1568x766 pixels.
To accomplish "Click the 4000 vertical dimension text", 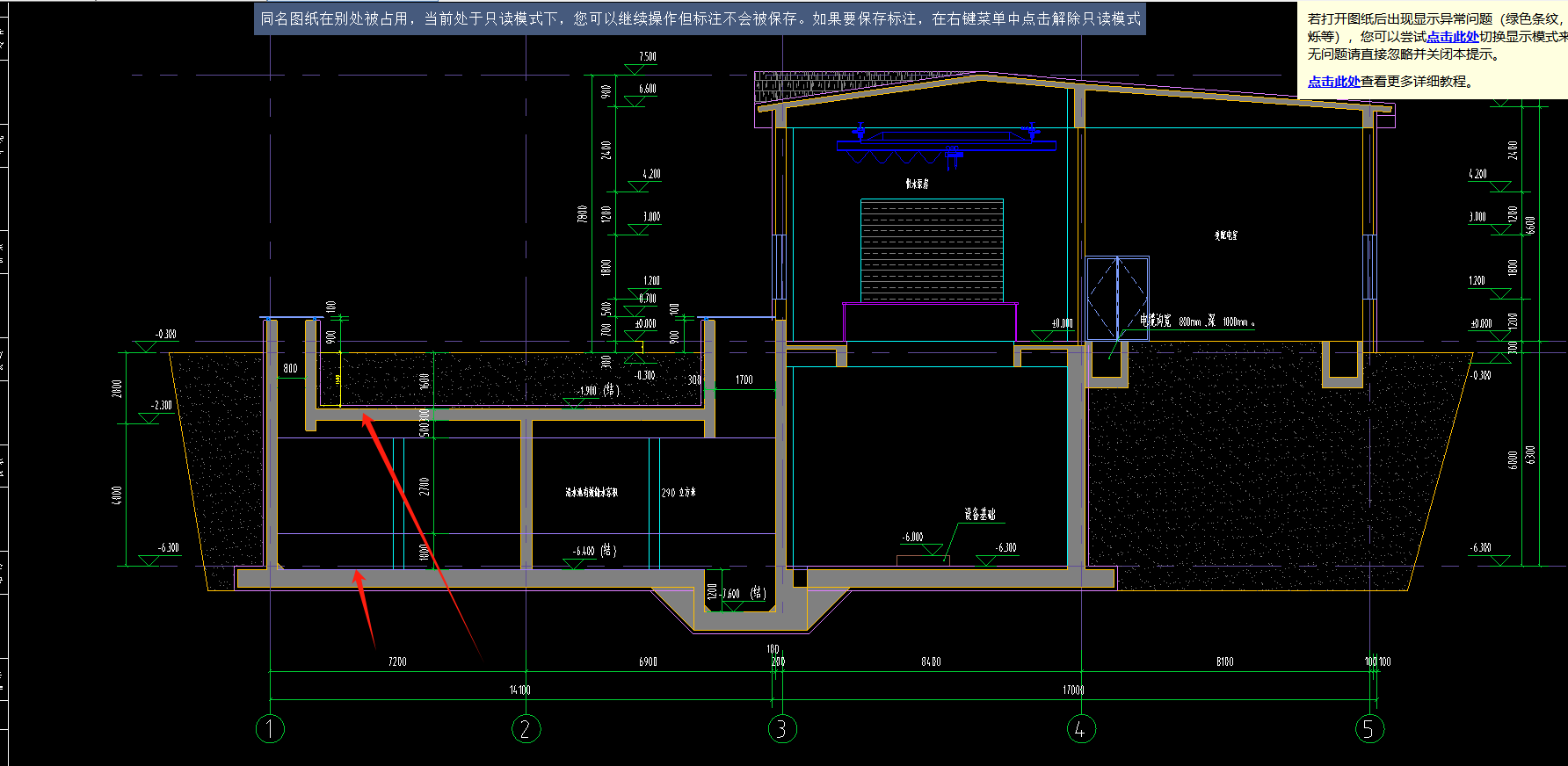I will 117,495.
